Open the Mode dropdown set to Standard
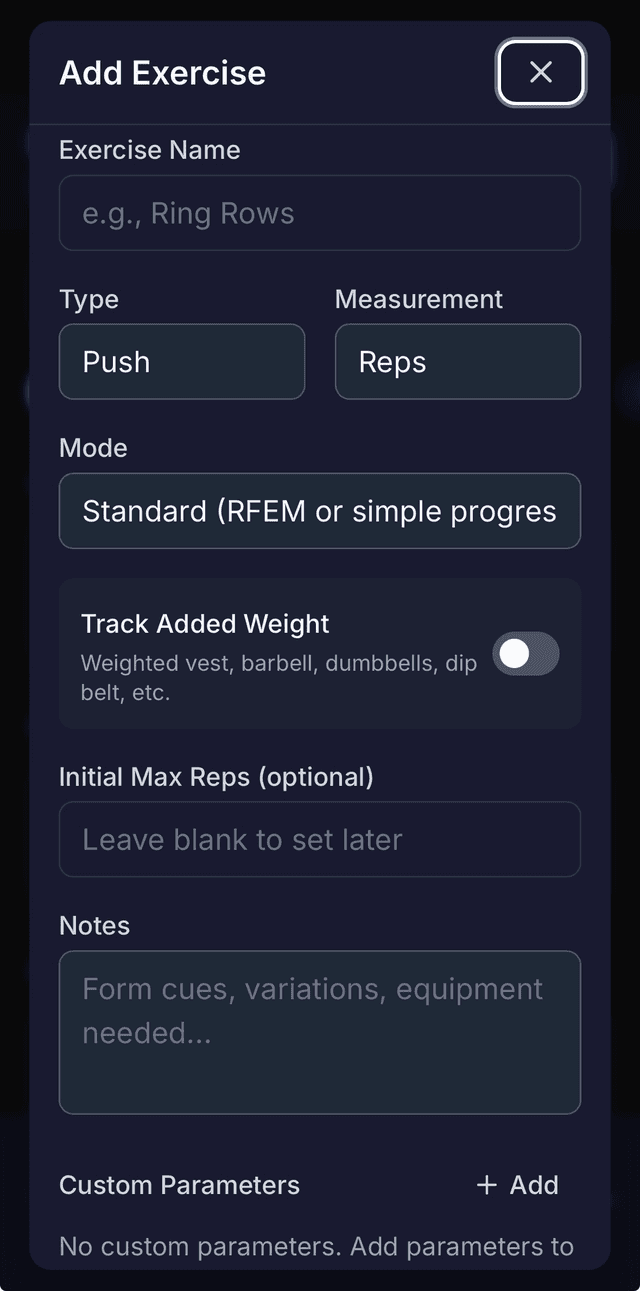 pos(320,511)
